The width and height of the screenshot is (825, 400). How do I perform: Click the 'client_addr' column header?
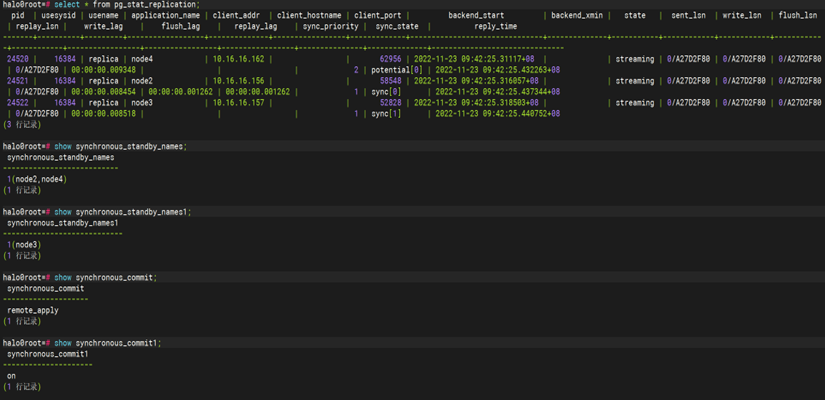point(236,16)
